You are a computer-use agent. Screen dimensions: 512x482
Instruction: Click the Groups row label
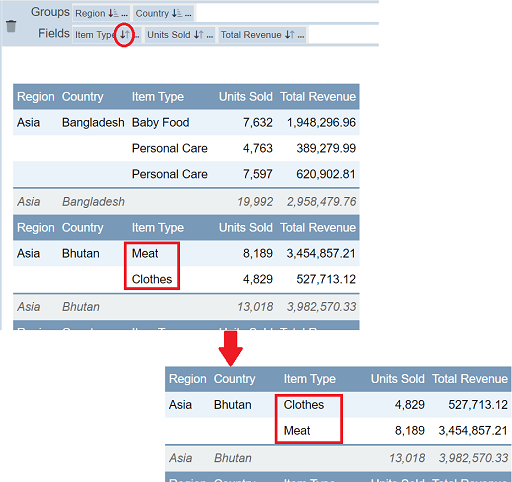tap(50, 12)
